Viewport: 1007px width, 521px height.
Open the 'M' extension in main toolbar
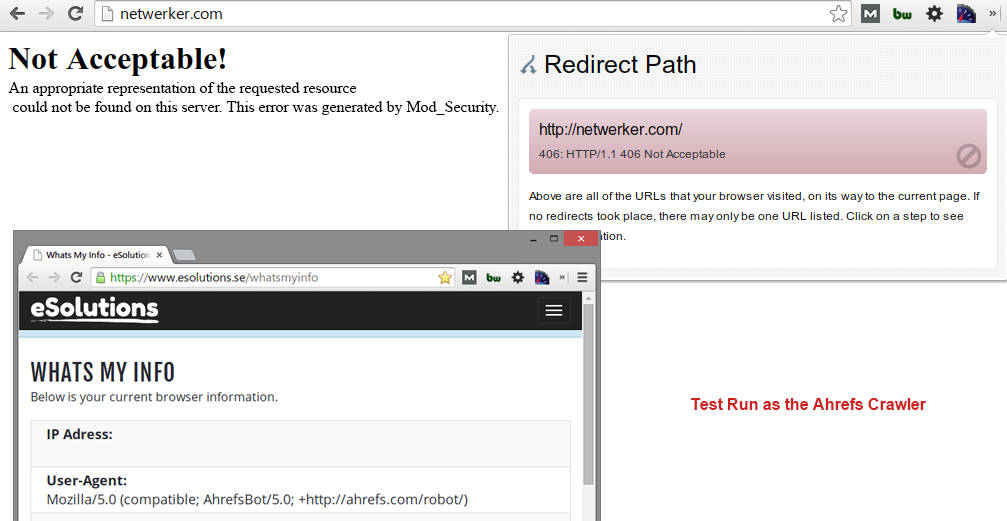point(870,14)
